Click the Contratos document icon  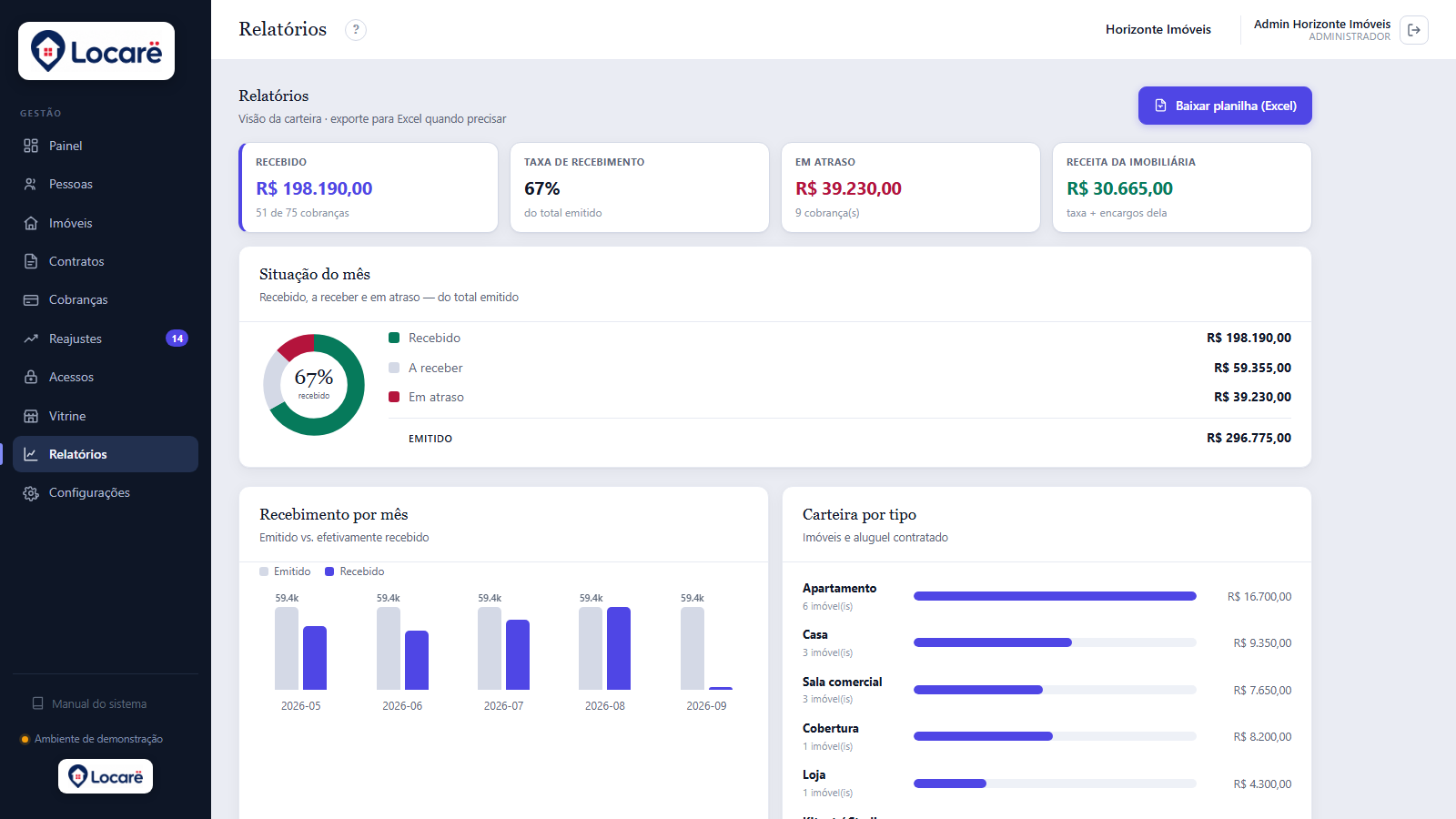[x=31, y=261]
